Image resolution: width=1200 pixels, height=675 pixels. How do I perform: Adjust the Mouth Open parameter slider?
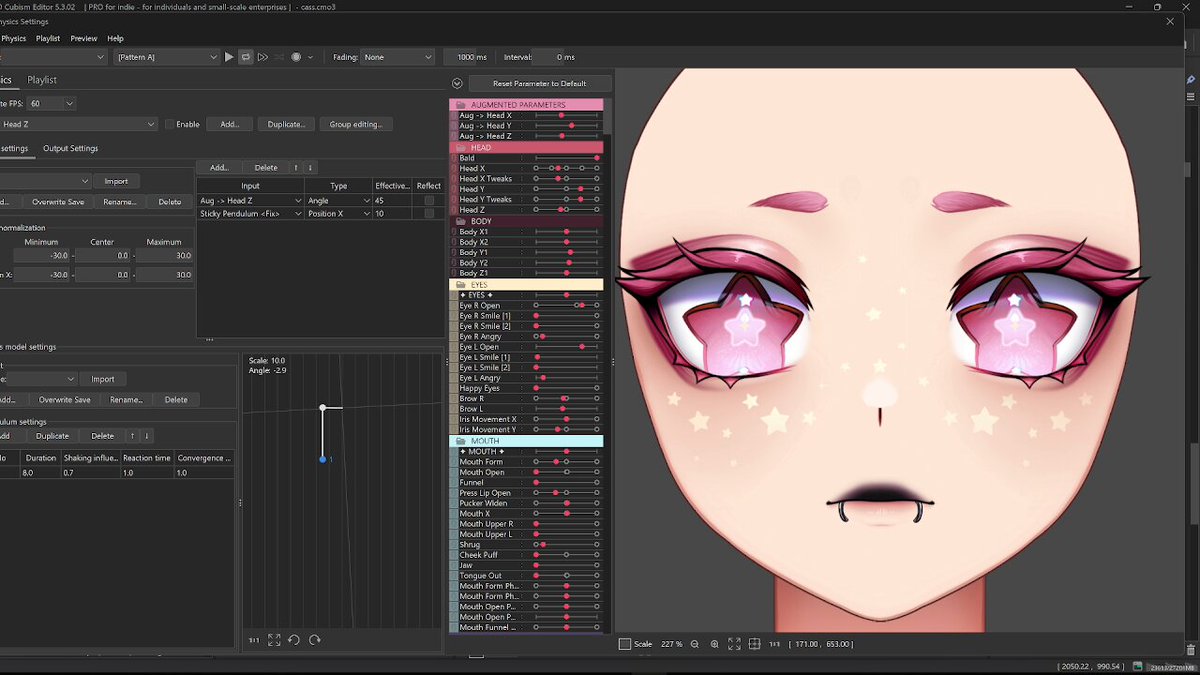pyautogui.click(x=566, y=472)
